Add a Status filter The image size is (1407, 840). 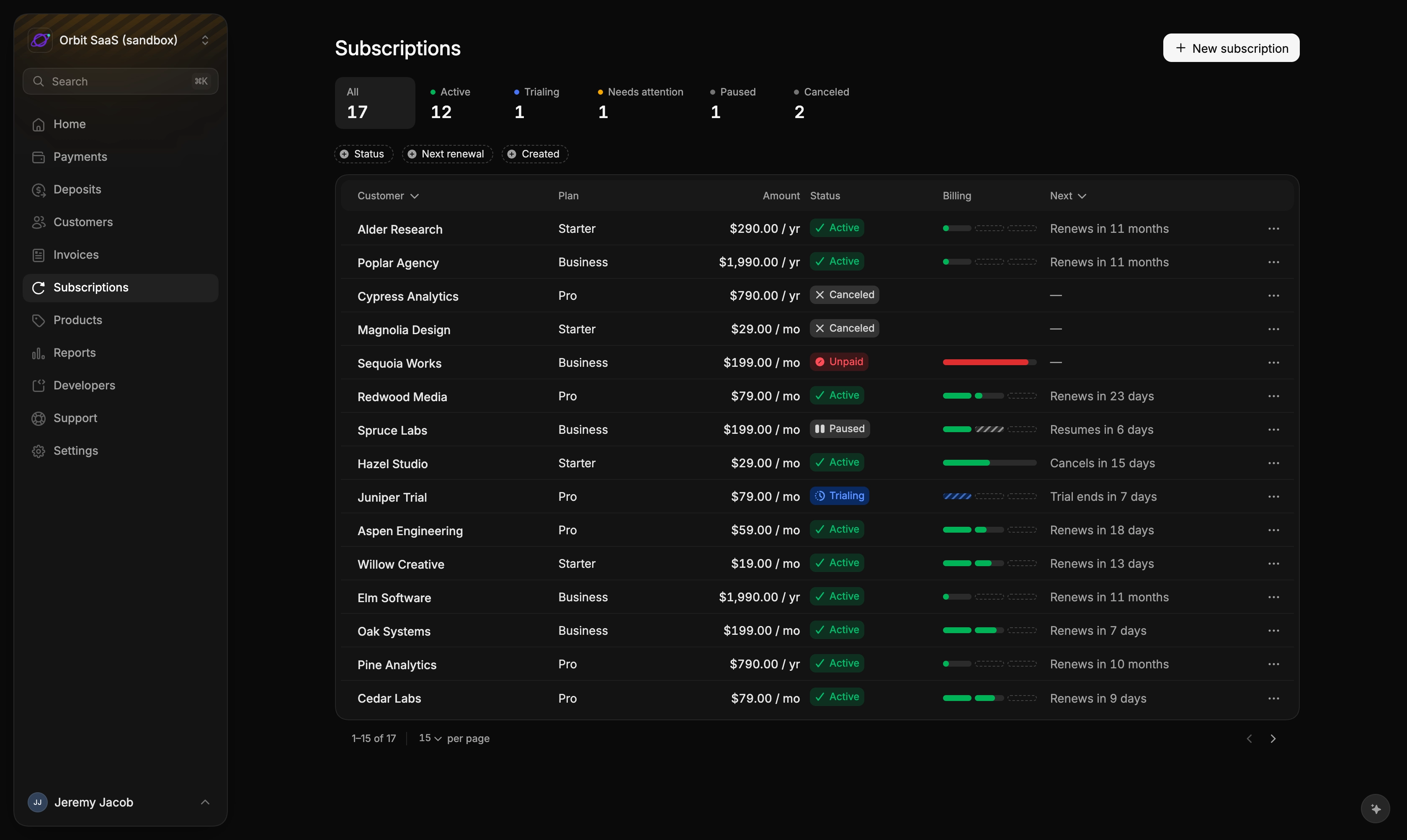coord(363,154)
